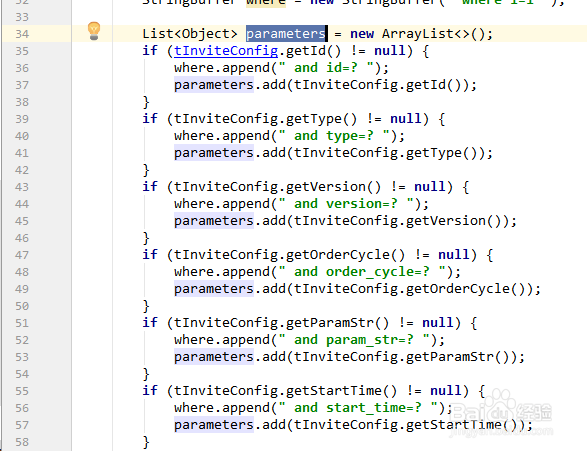Click 'null' keyword on line 43
This screenshot has width=587, height=451.
point(429,186)
